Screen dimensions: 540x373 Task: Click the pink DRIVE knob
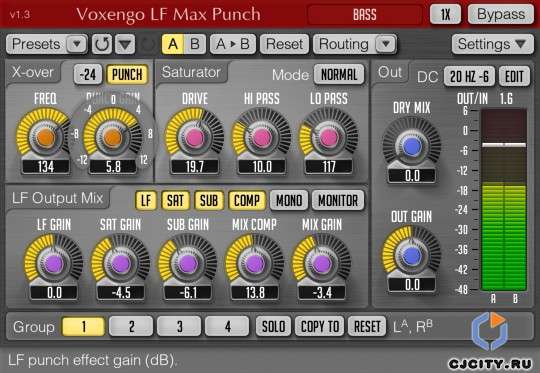tap(195, 137)
